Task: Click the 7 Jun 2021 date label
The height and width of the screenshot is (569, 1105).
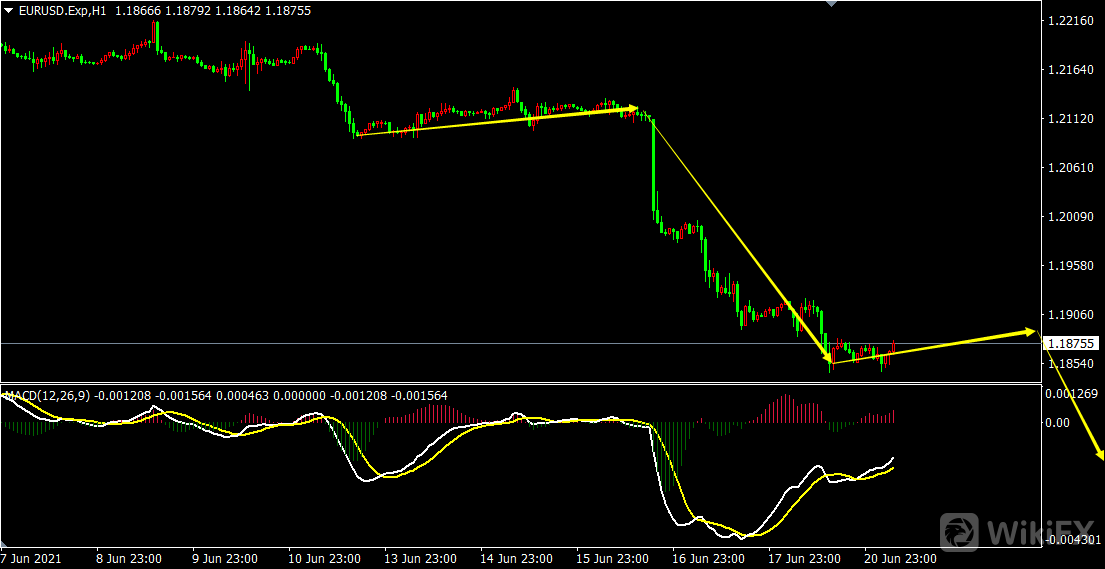Action: pyautogui.click(x=31, y=558)
